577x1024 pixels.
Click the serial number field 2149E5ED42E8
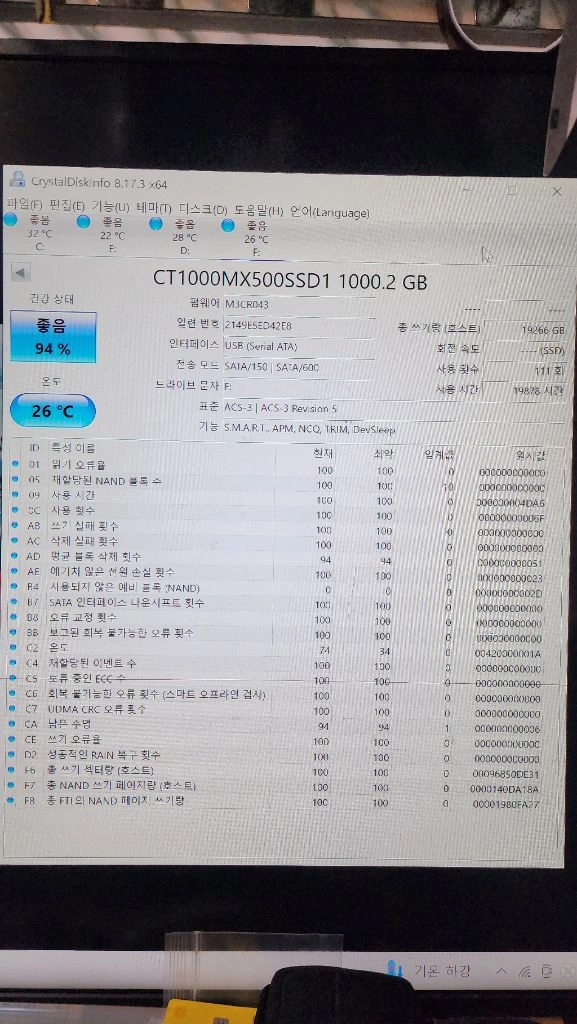299,325
